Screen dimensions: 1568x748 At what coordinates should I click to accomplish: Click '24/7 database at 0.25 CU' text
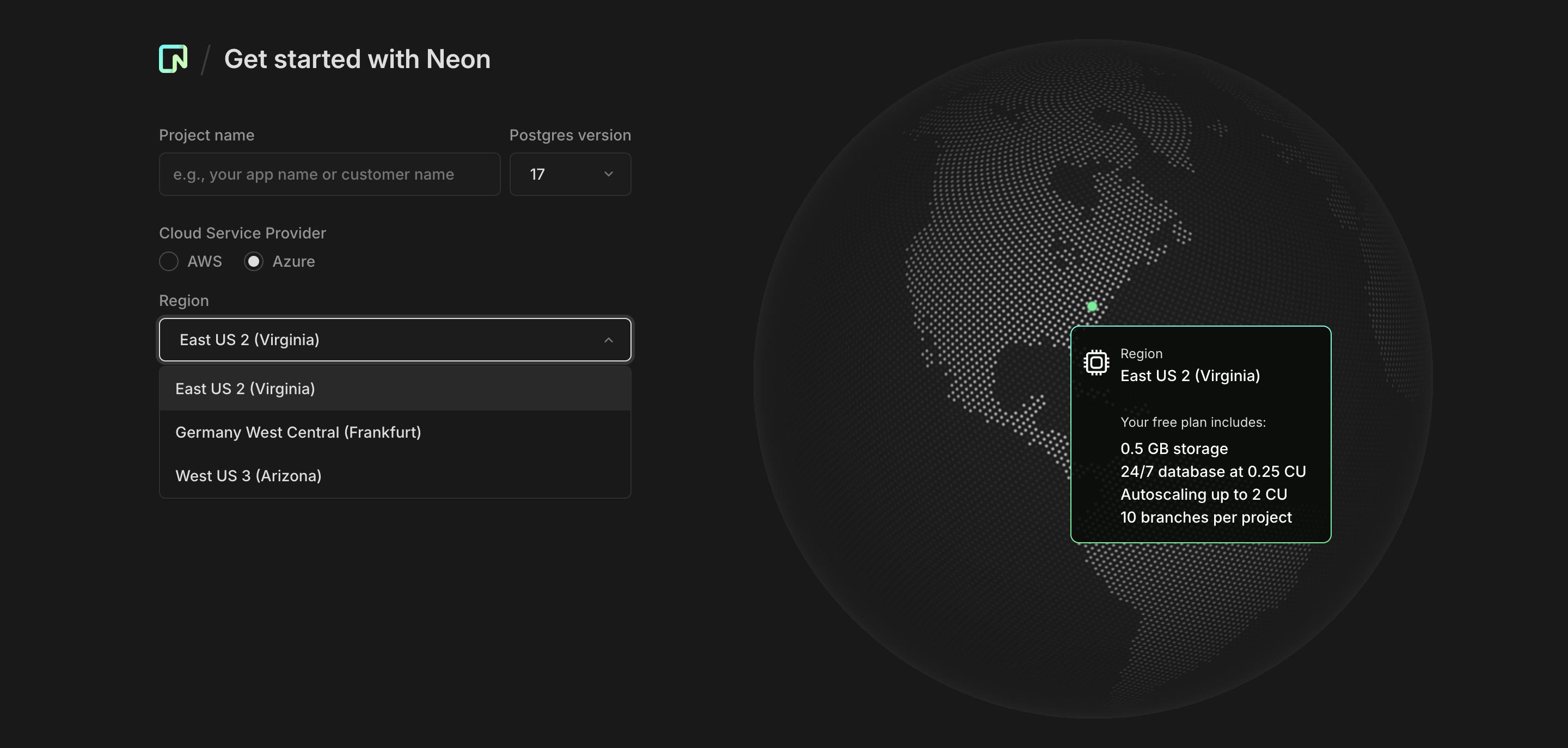click(x=1213, y=471)
